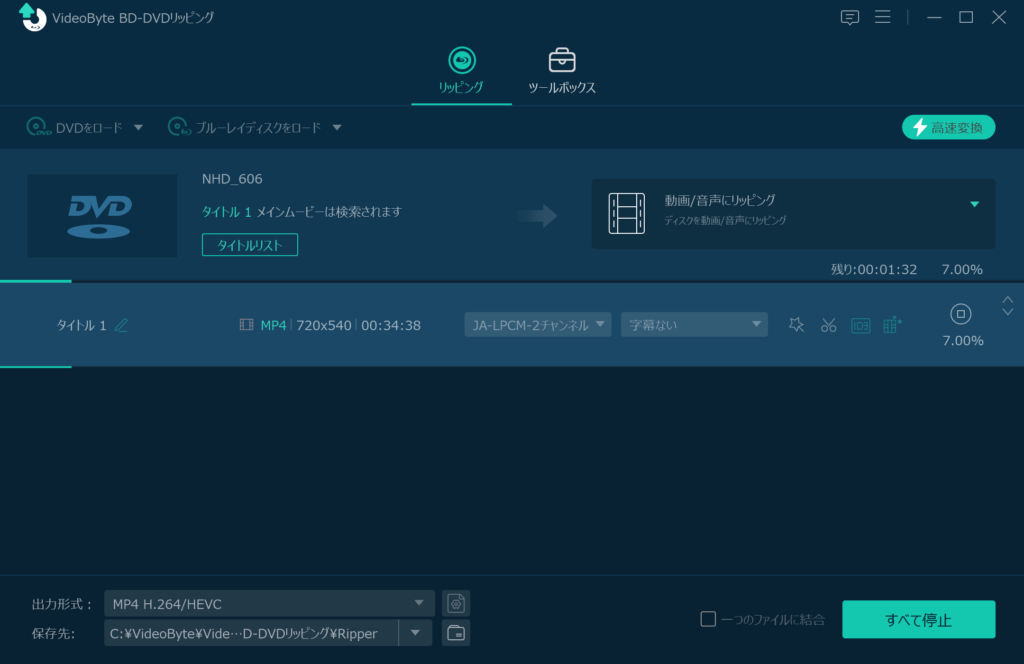Click the 720x540 resolution text

[324, 325]
